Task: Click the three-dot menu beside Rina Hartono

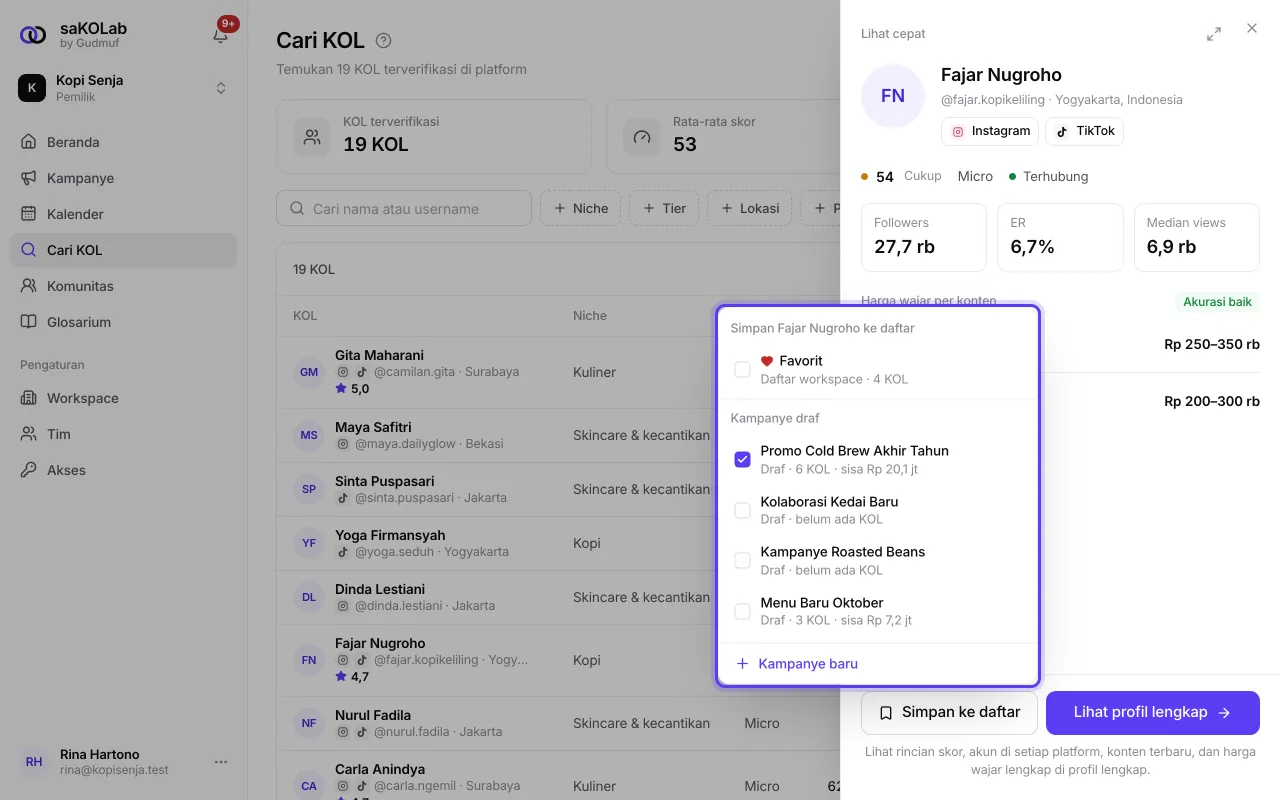Action: (x=221, y=762)
